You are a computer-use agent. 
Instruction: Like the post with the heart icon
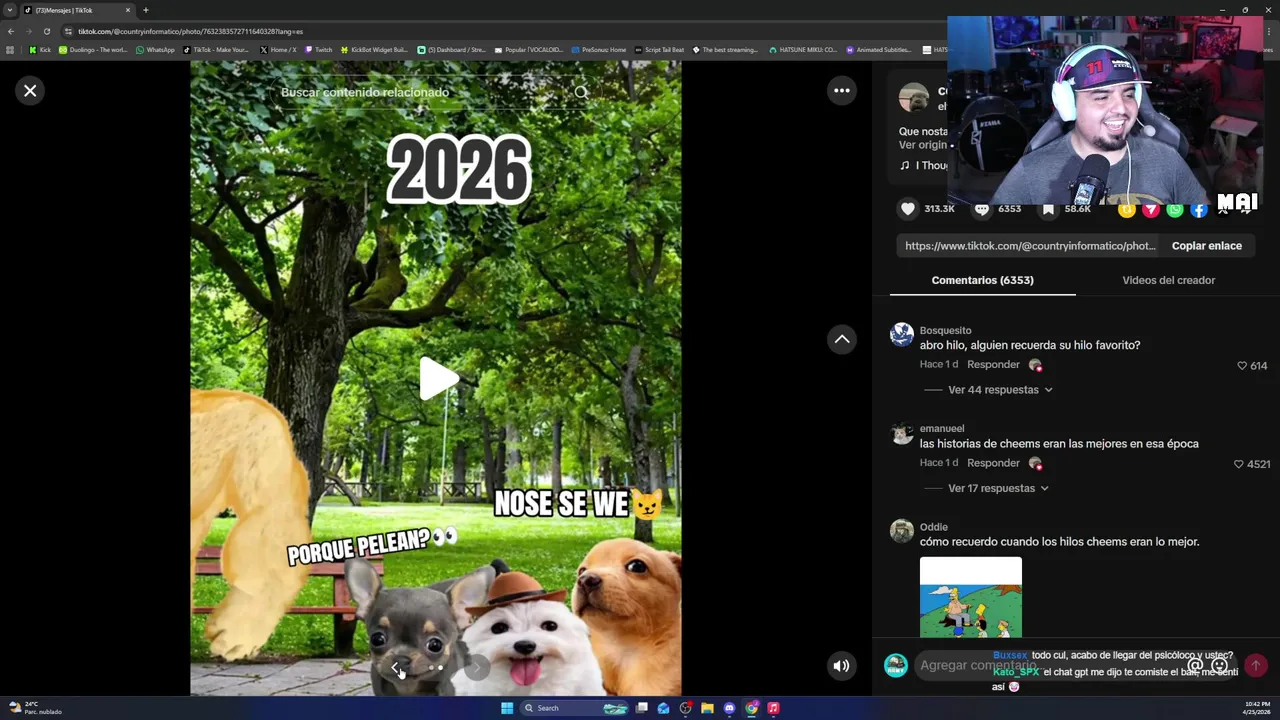click(x=908, y=209)
